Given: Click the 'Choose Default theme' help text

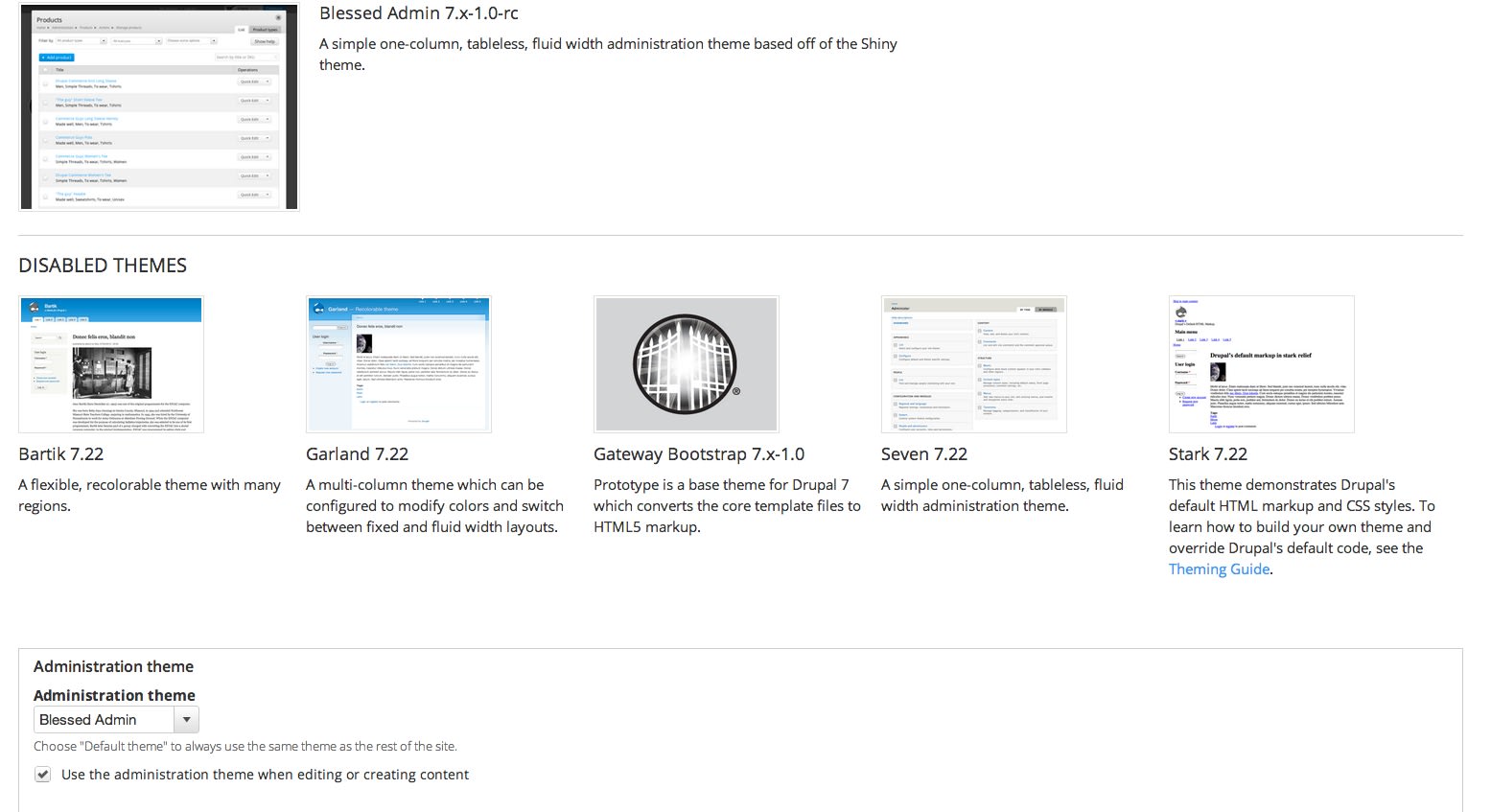Looking at the screenshot, I should [245, 746].
